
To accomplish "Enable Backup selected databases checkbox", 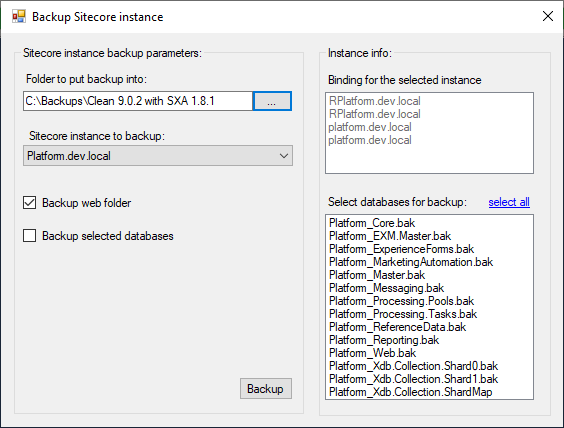I will (29, 236).
